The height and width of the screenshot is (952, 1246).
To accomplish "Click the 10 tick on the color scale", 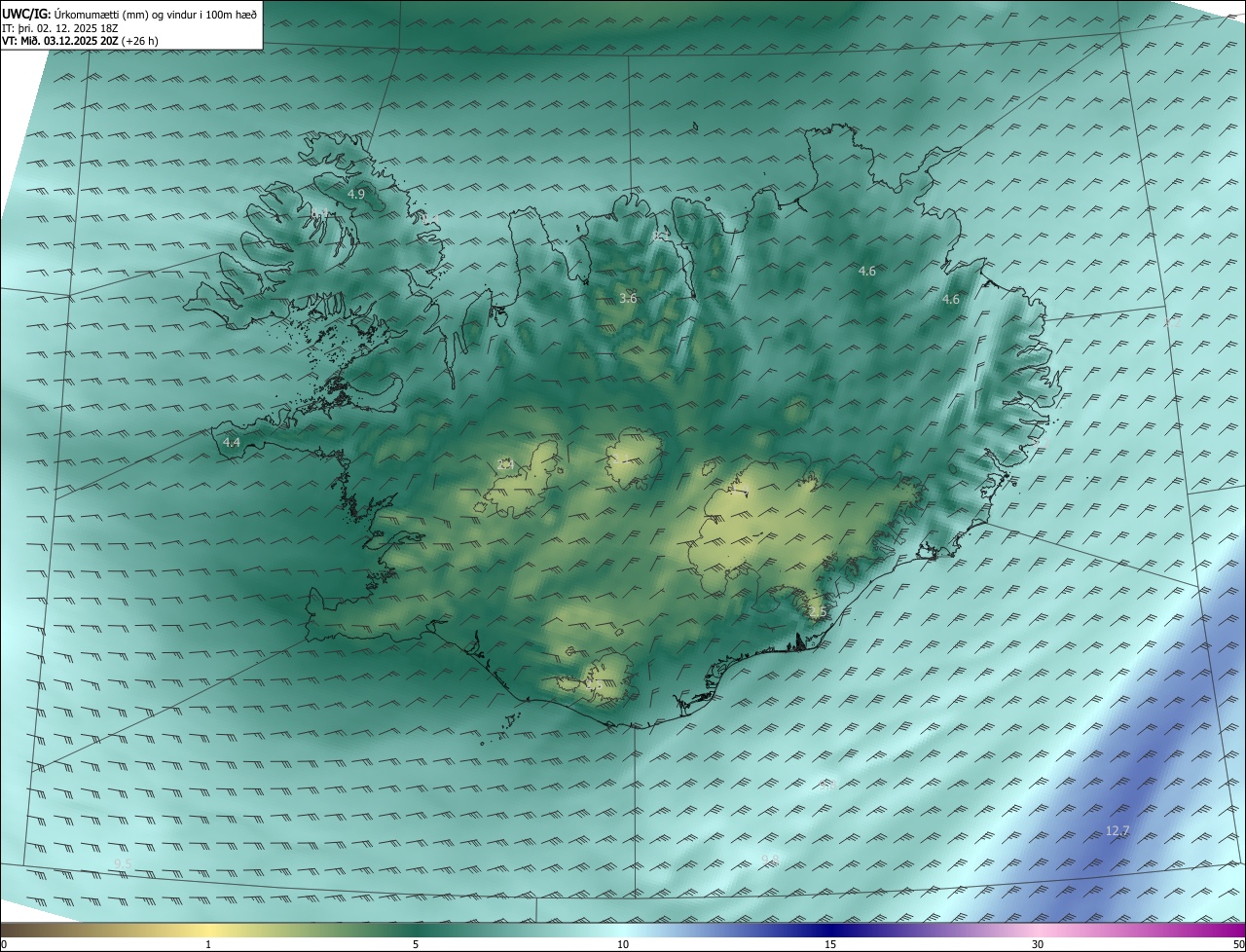I will [x=623, y=944].
